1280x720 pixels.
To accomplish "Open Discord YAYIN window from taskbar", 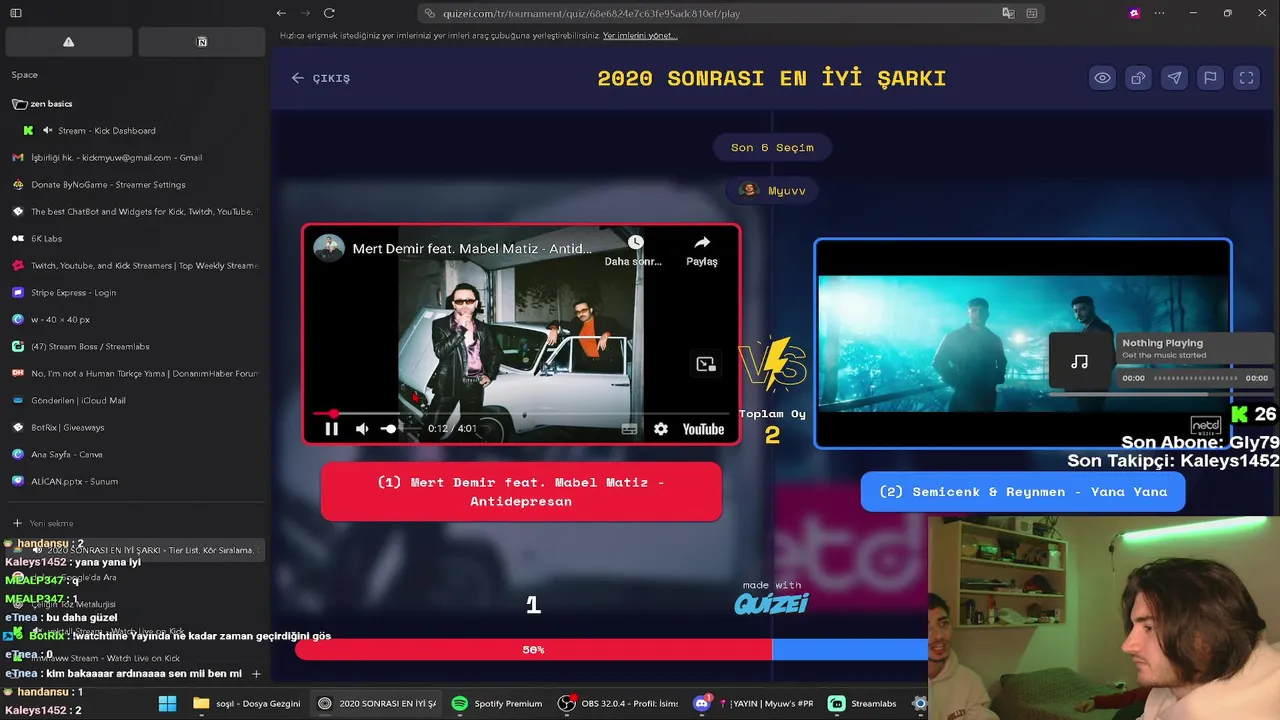I will coord(756,703).
